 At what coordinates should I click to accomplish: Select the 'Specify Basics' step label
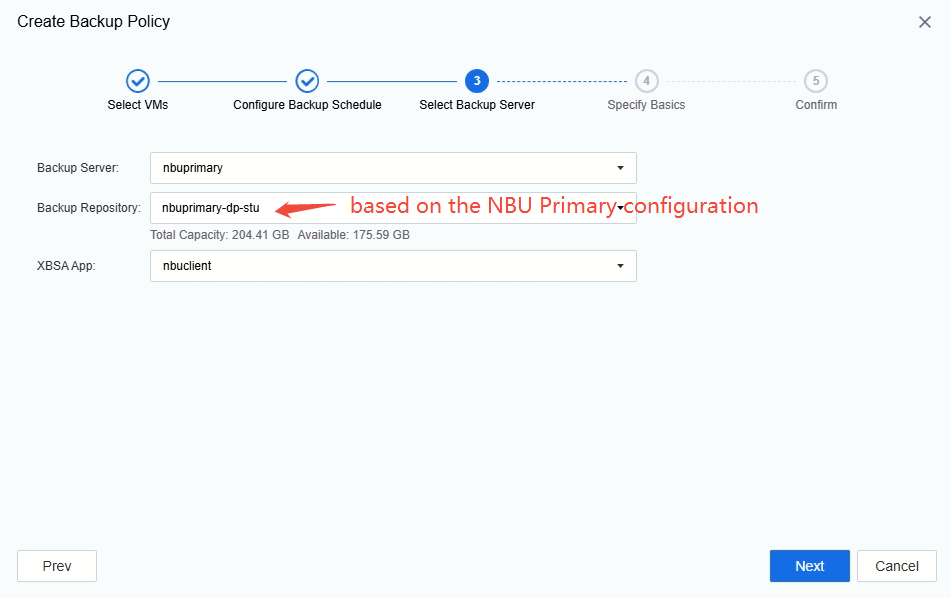[647, 105]
